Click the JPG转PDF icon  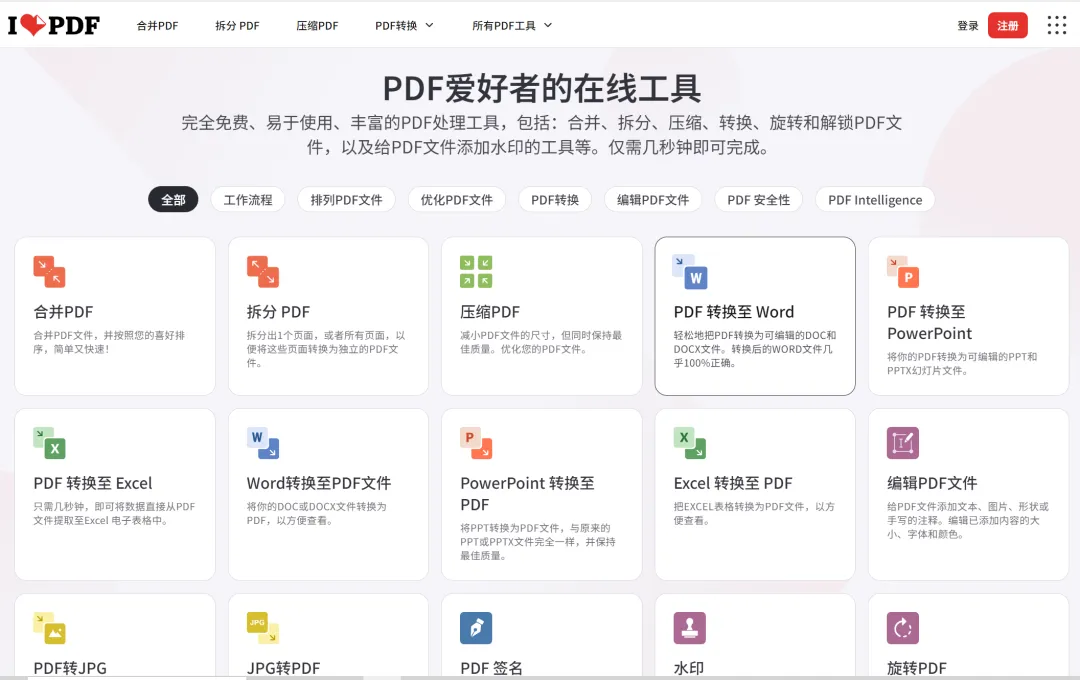pyautogui.click(x=262, y=628)
